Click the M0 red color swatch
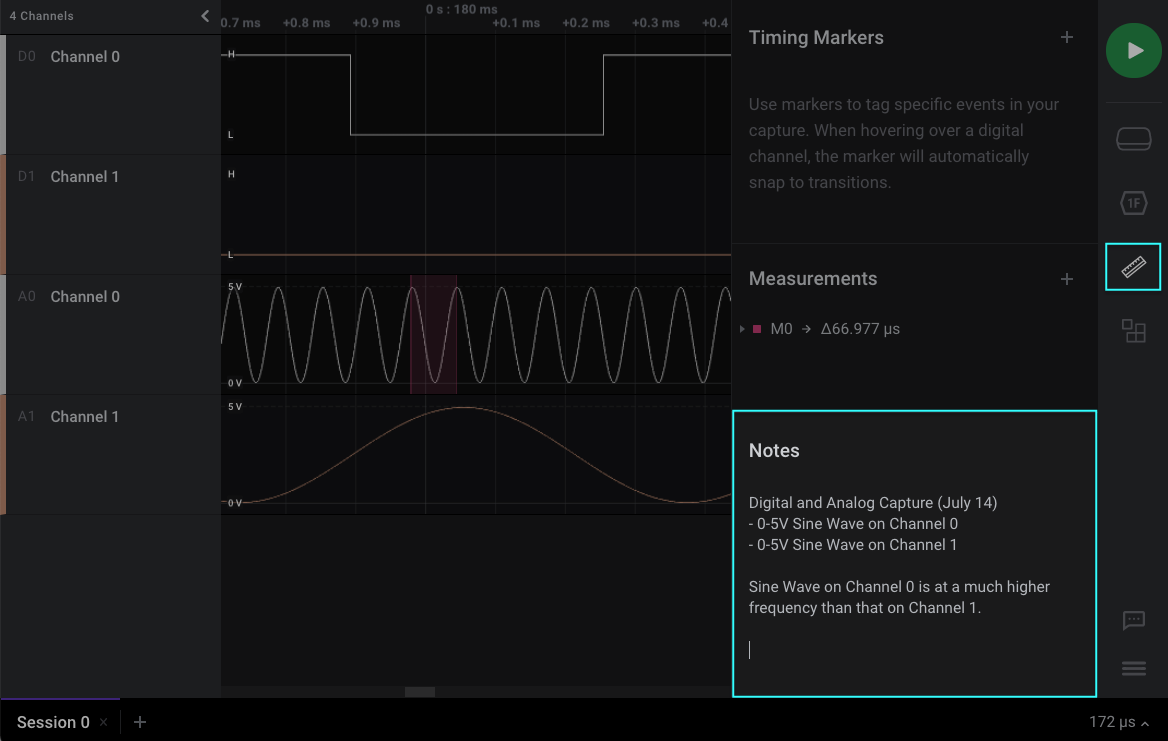The width and height of the screenshot is (1168, 741). (757, 329)
